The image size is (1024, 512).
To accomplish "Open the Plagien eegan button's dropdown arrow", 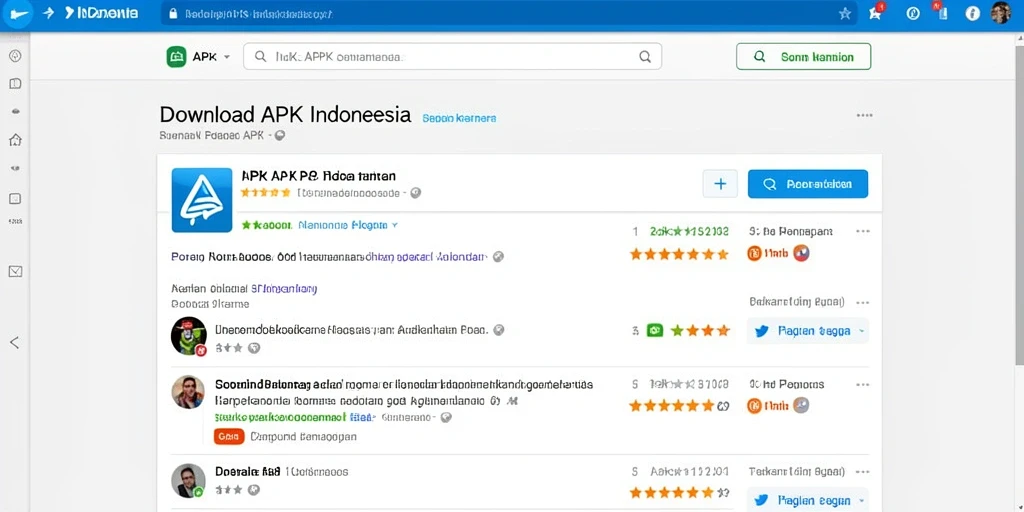I will pos(861,500).
